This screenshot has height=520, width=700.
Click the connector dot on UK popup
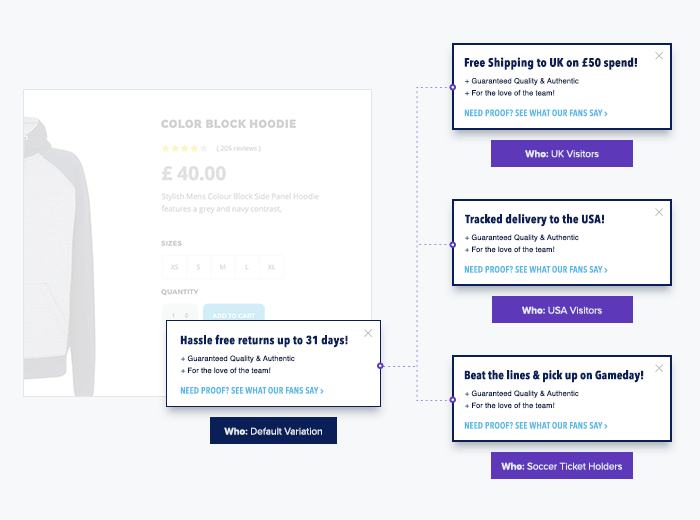coord(453,87)
